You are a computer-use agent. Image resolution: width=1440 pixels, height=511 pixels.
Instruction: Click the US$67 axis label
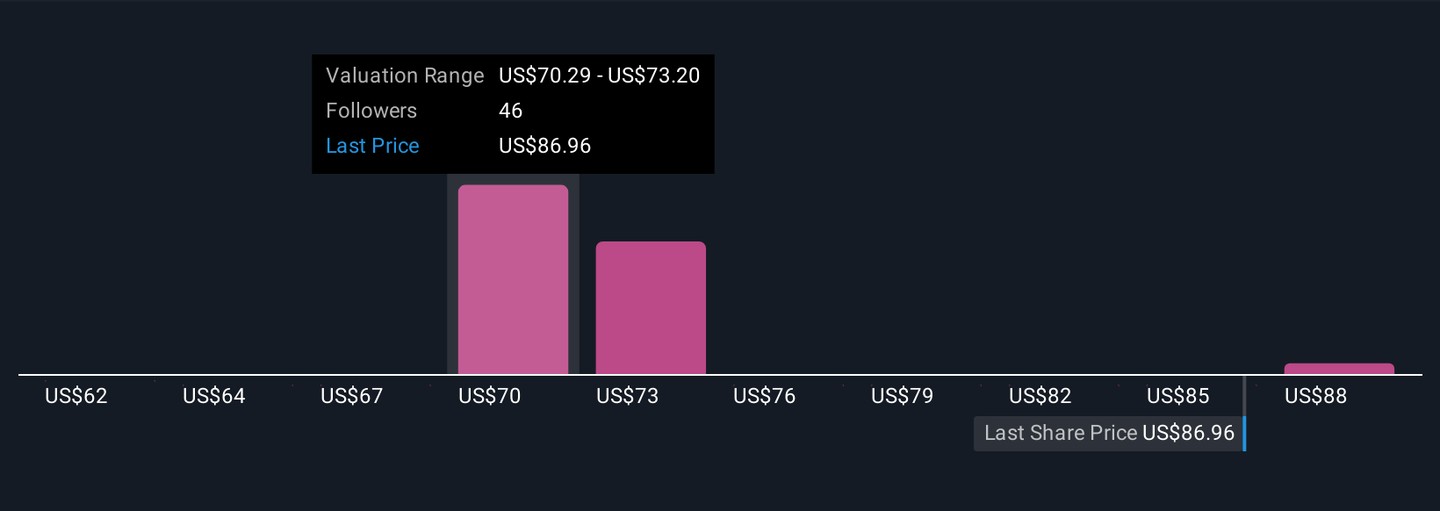[352, 396]
